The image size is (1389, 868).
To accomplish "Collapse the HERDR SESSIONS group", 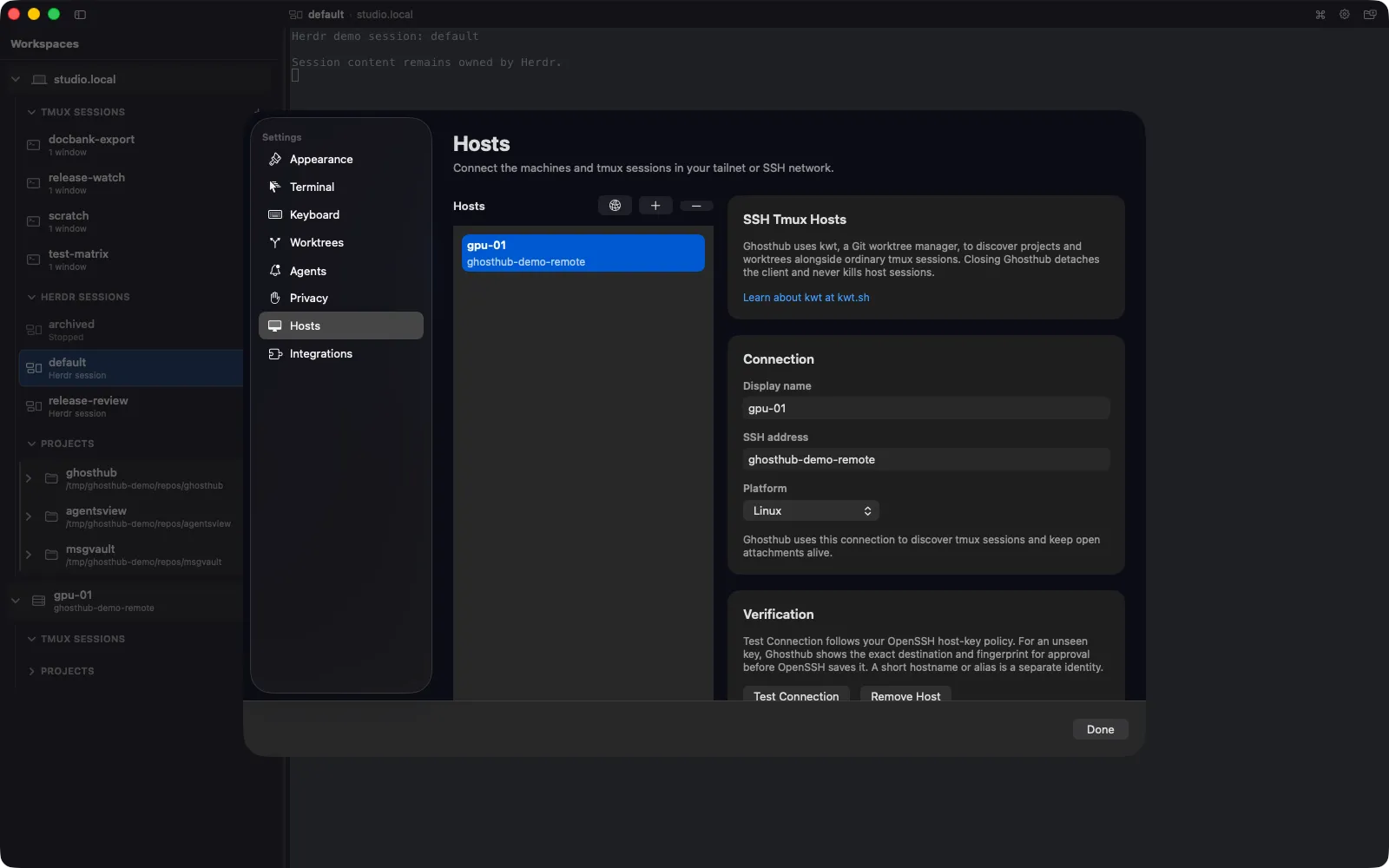I will coord(31,297).
